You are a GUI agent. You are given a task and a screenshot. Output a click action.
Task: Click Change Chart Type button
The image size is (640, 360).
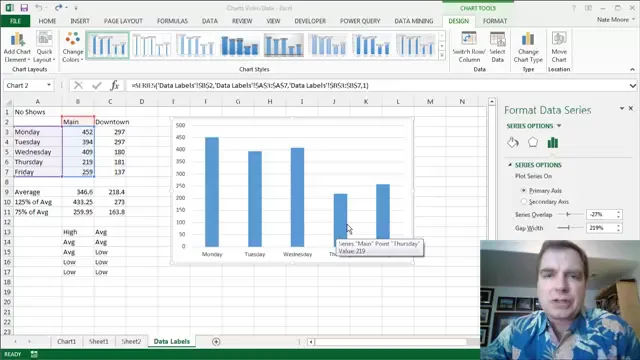click(528, 47)
